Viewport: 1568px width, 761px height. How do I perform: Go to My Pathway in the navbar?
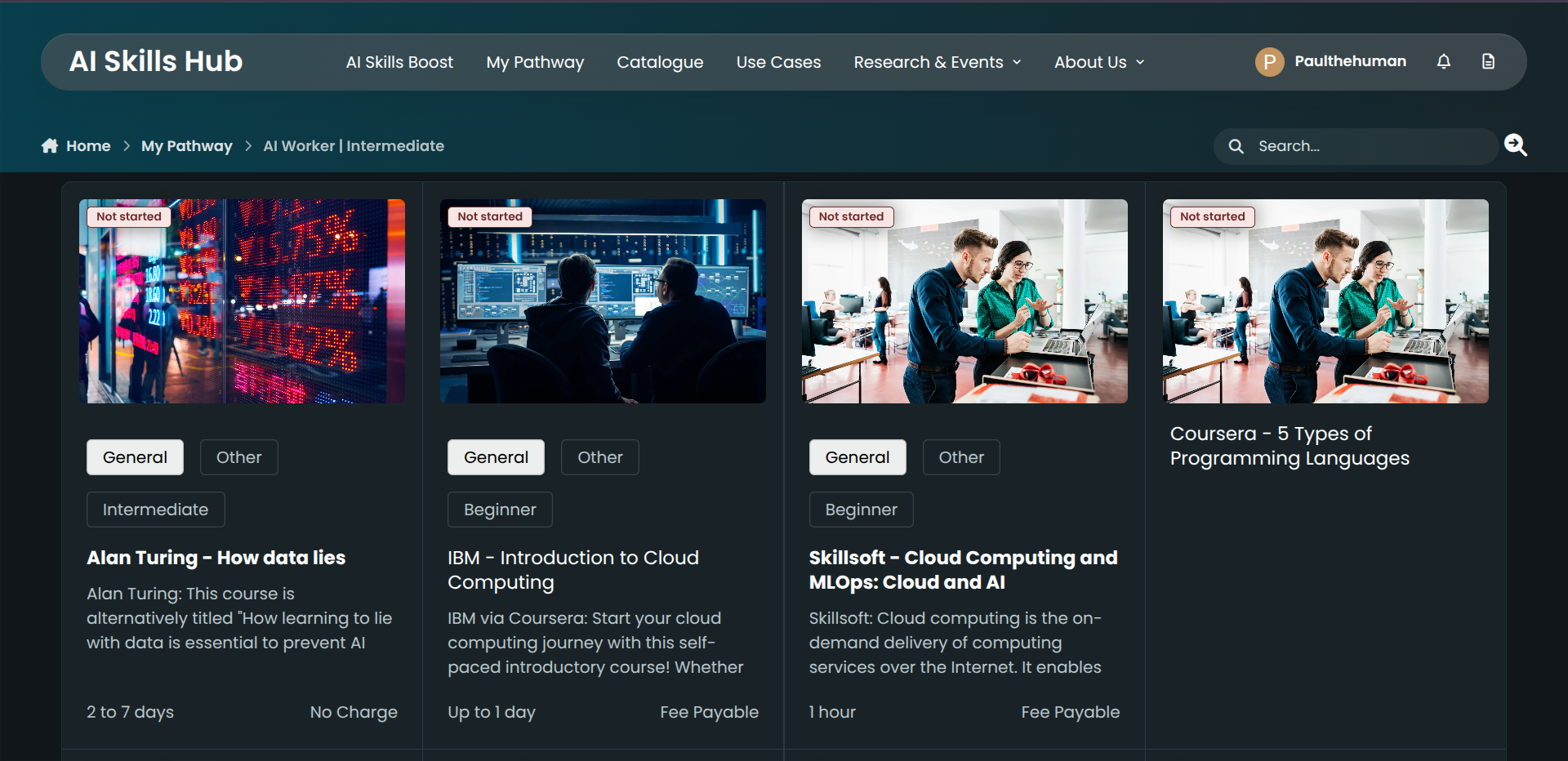tap(535, 62)
